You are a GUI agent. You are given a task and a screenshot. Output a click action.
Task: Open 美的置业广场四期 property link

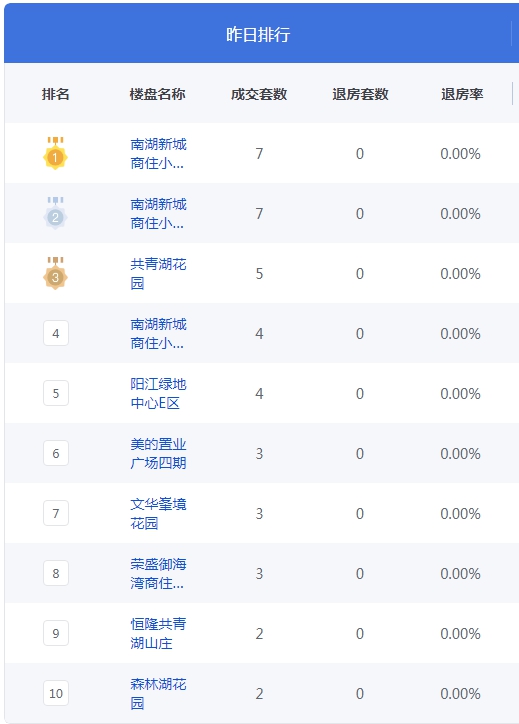point(158,453)
